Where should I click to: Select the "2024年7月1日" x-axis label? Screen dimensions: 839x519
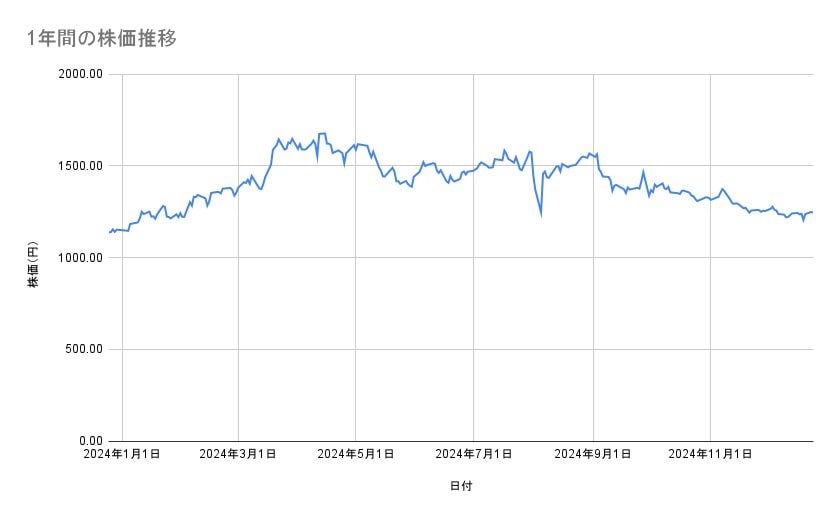pos(475,454)
